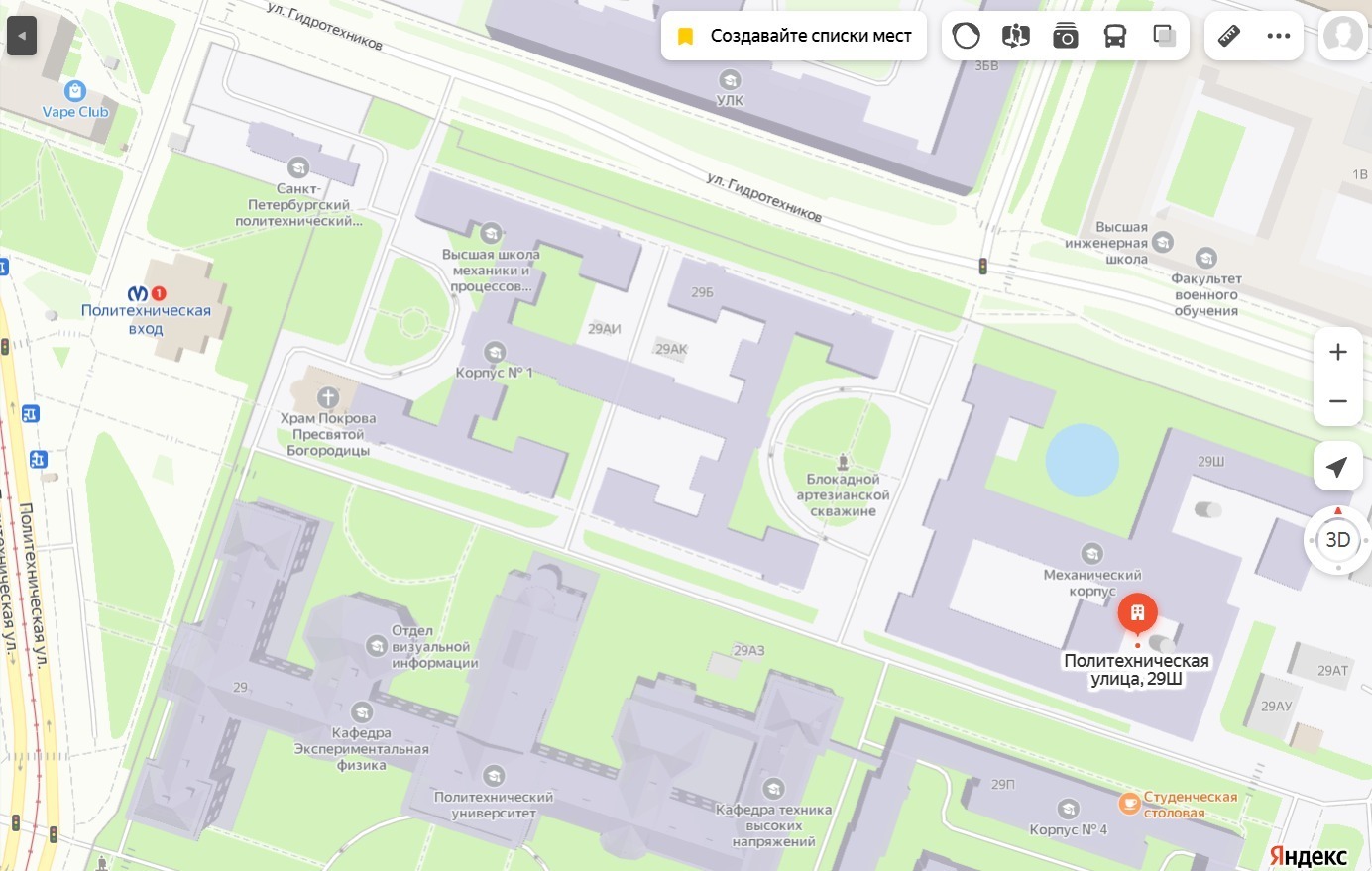Open the user profile avatar
Viewport: 1372px width, 871px height.
coord(1342,37)
